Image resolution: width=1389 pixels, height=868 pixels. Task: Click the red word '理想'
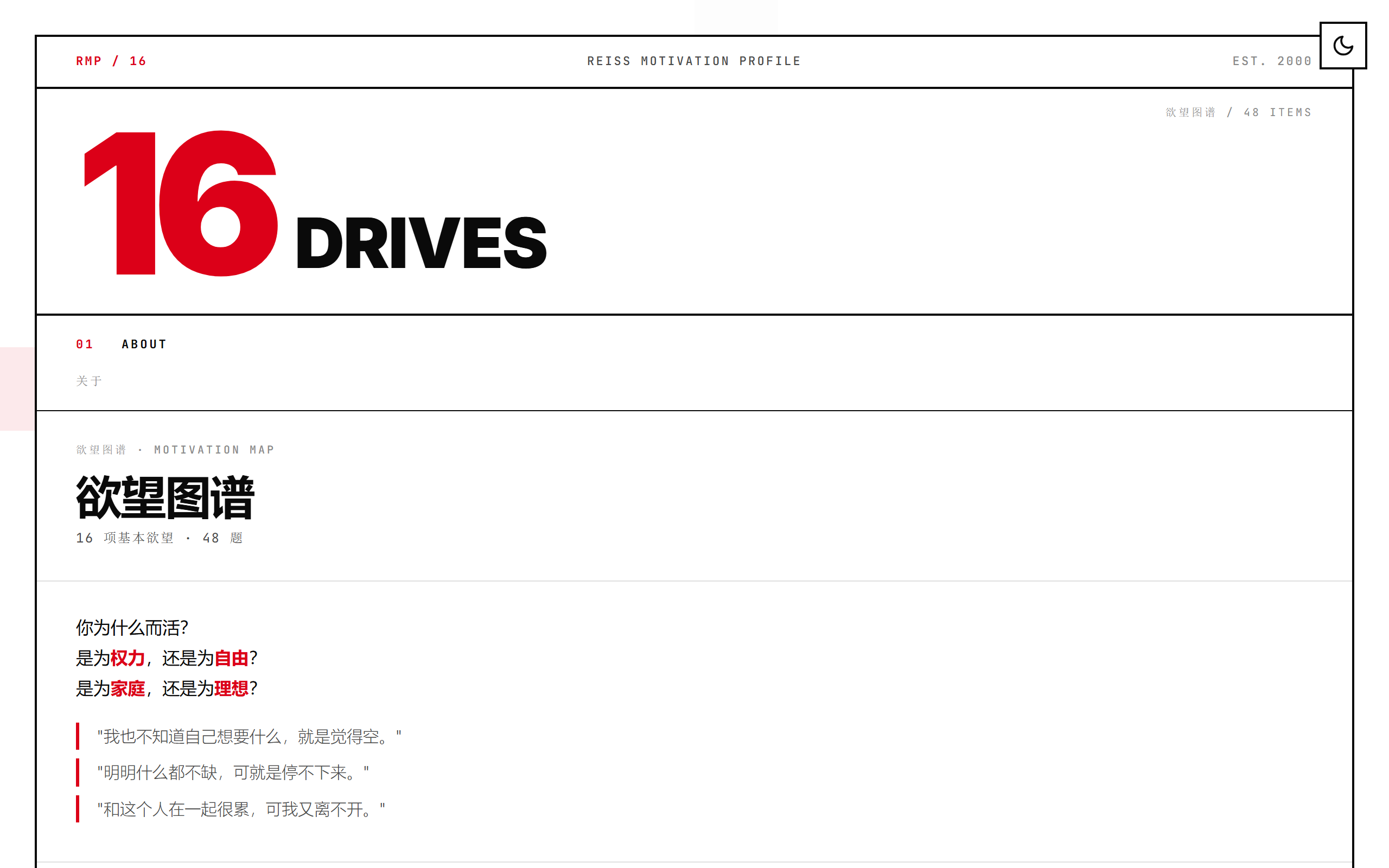click(x=231, y=688)
